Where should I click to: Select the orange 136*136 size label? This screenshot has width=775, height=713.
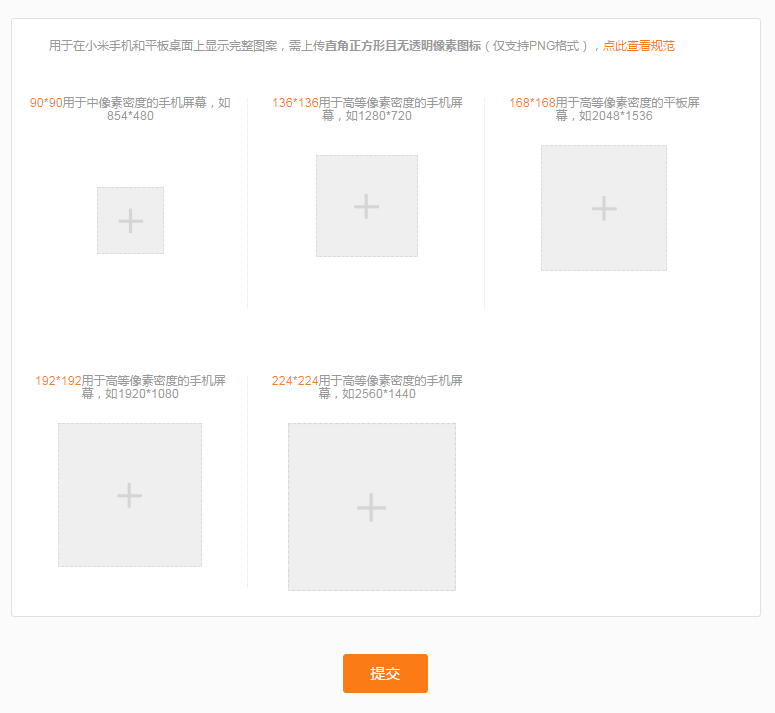coord(295,103)
